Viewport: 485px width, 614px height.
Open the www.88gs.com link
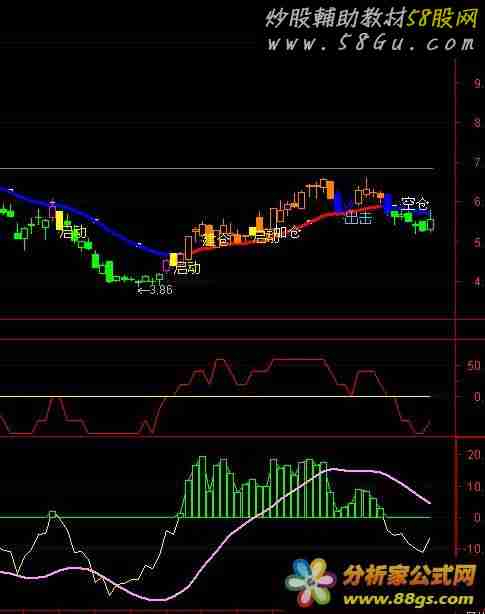tap(408, 599)
